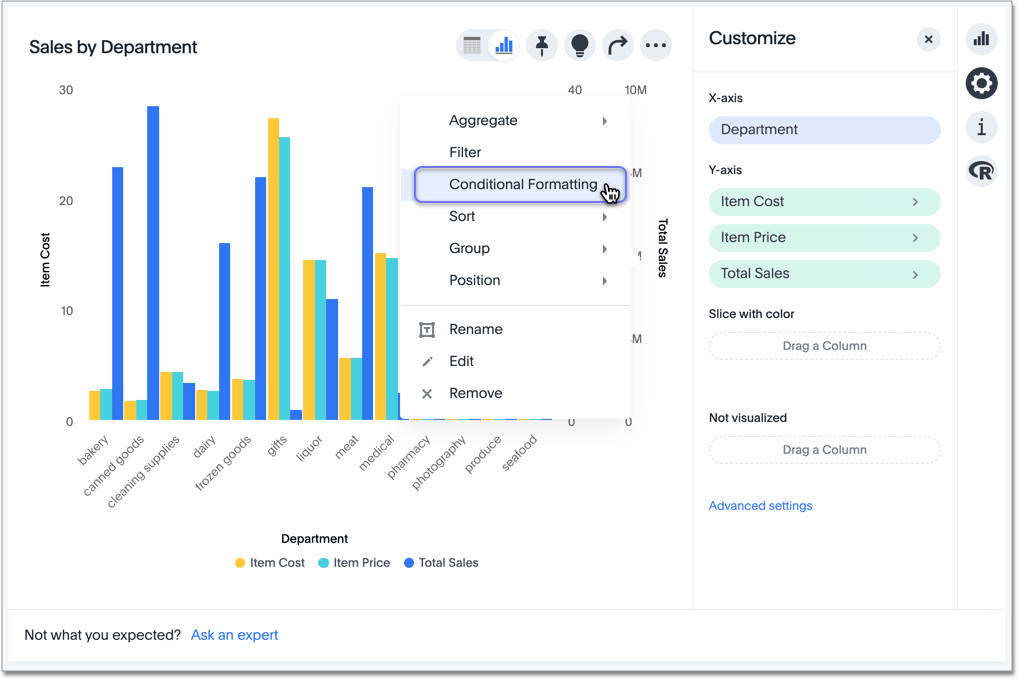
Task: Open the more options ellipsis menu
Action: (x=656, y=45)
